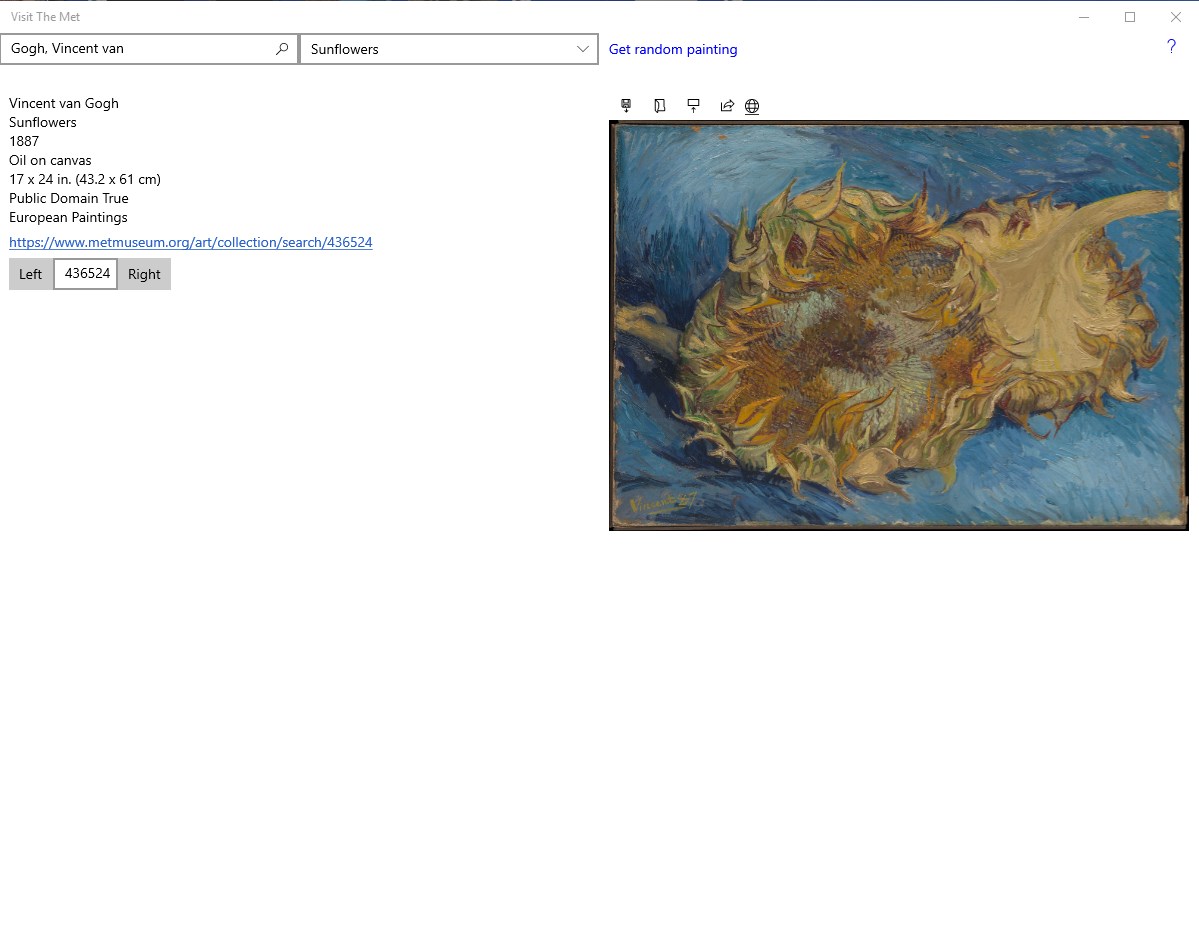Select the 'Vincent van Gogh' artist text
This screenshot has width=1199, height=933.
pyautogui.click(x=64, y=103)
